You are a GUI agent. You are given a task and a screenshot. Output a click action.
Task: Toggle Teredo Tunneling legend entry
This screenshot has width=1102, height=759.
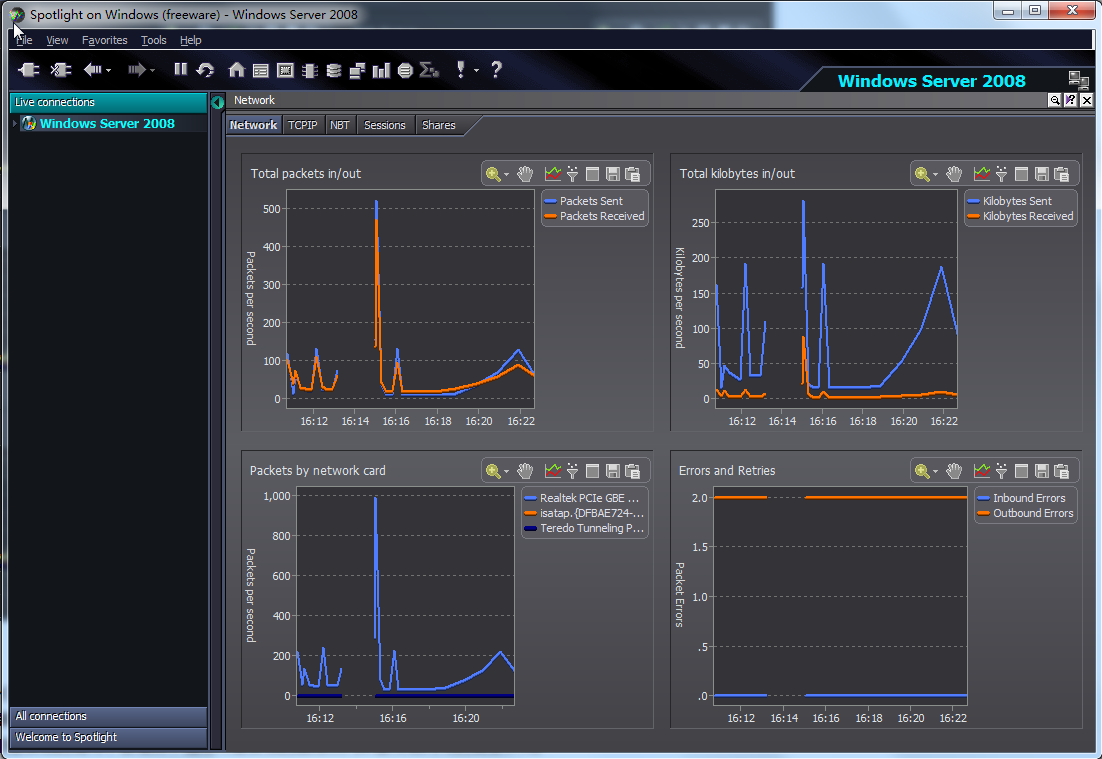584,528
